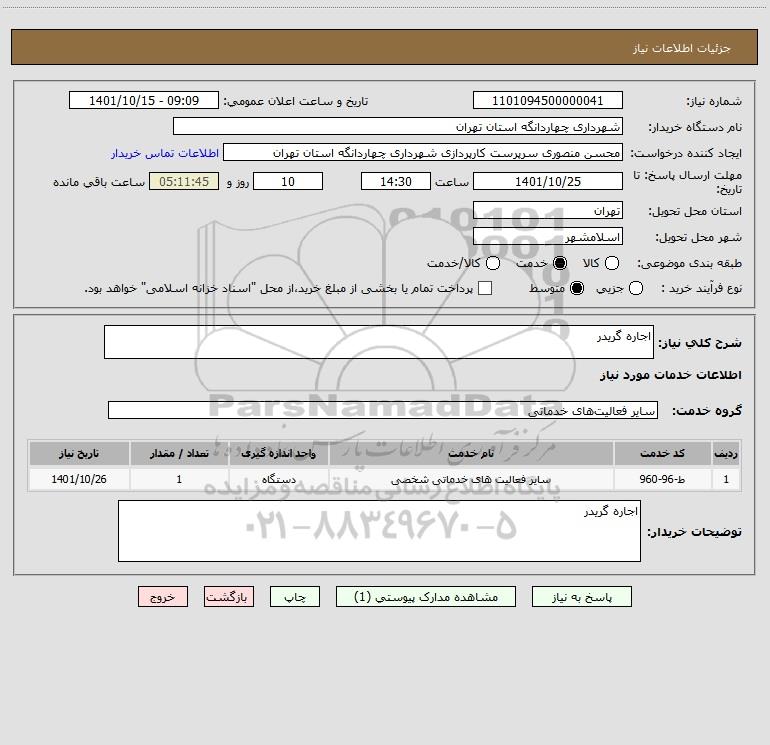
Task: Click the delivery province field تهران
Action: click(x=548, y=210)
